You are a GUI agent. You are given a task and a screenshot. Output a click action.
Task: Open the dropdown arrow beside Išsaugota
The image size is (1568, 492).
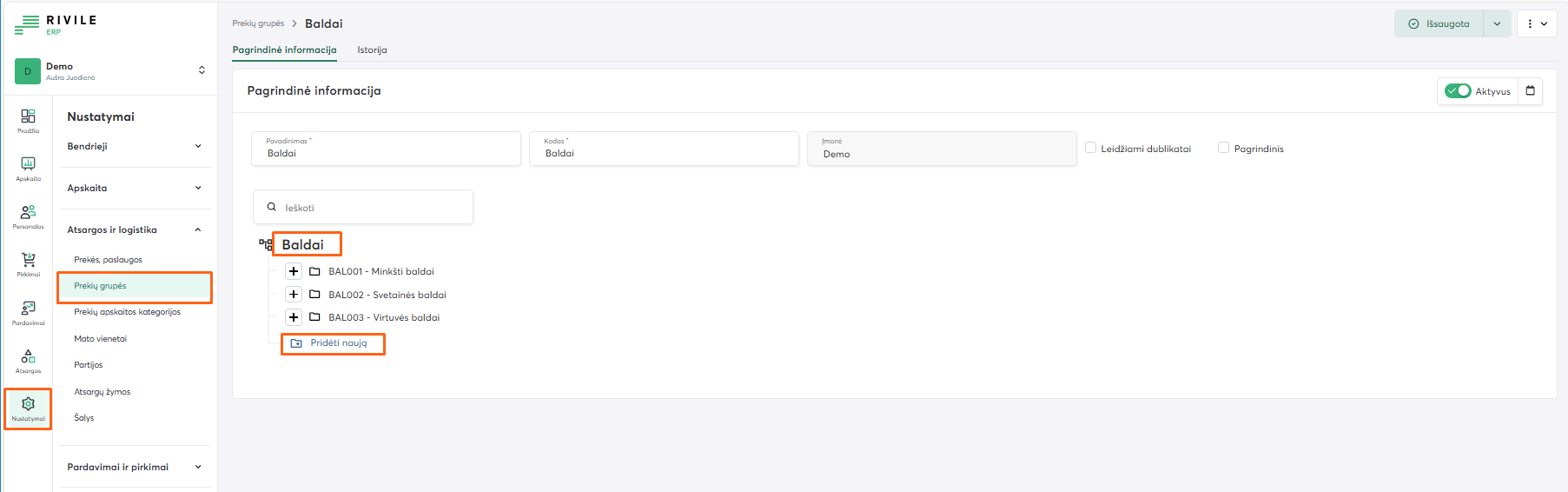[1497, 23]
